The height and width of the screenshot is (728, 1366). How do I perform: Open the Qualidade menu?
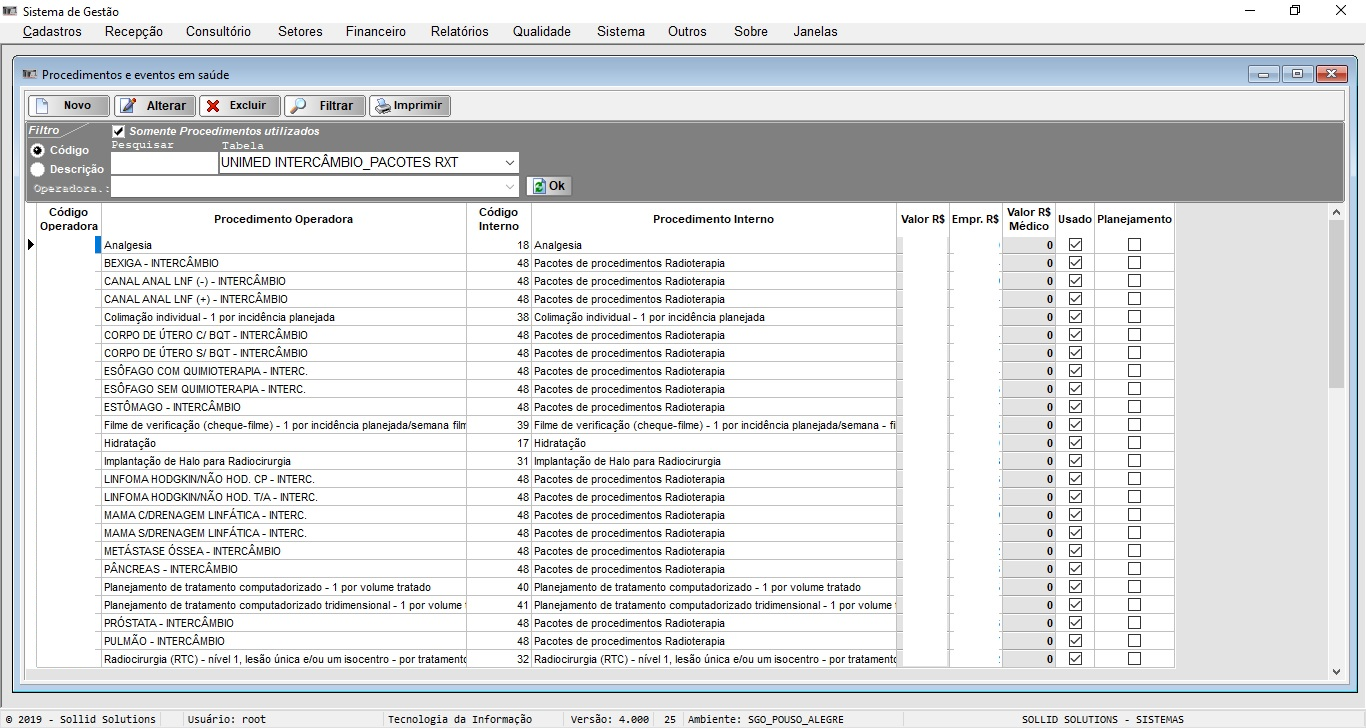point(542,31)
